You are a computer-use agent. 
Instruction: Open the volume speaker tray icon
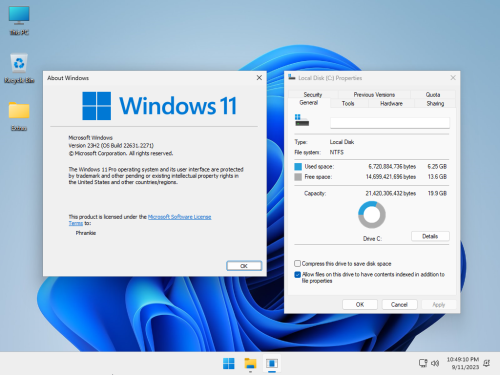coord(435,363)
